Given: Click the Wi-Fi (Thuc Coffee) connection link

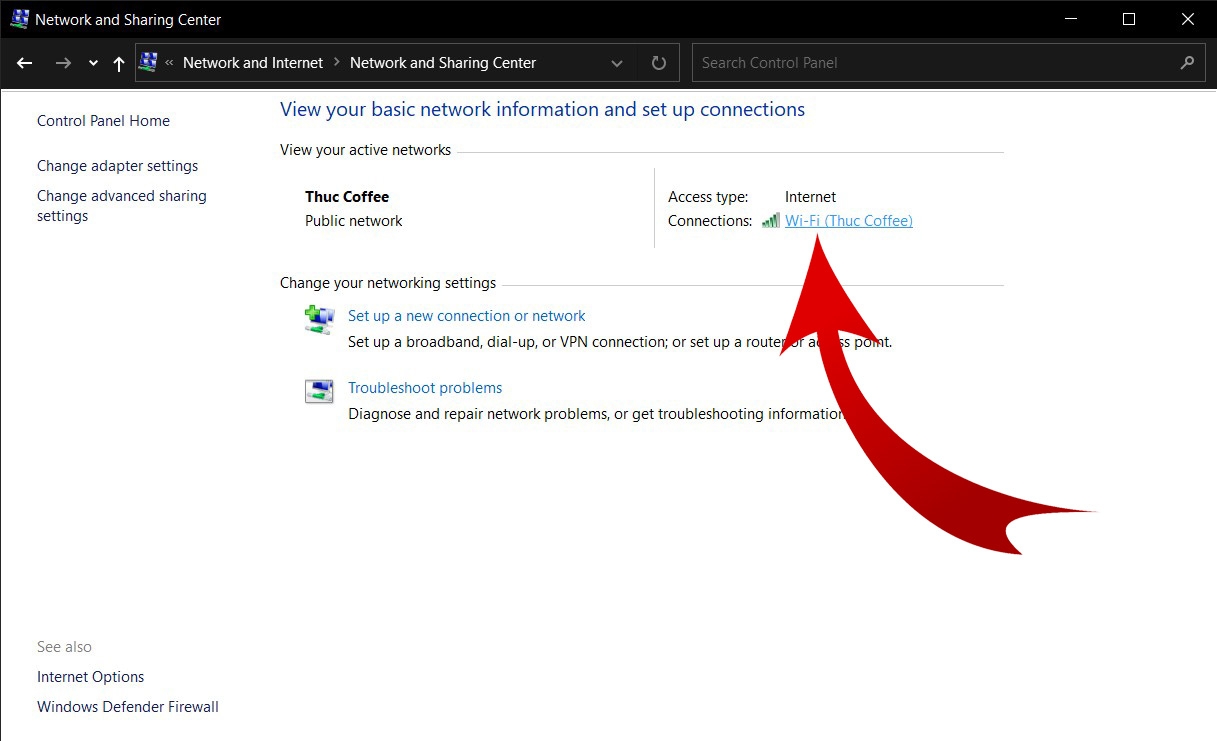Looking at the screenshot, I should click(x=849, y=221).
